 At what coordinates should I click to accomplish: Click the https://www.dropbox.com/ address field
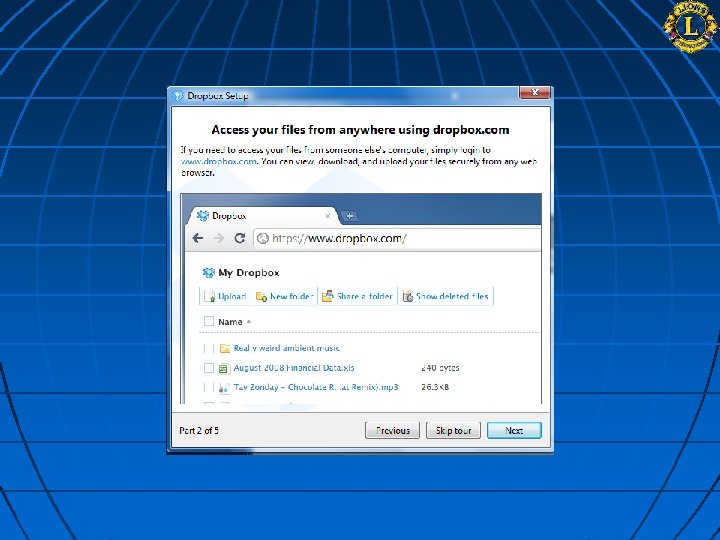(397, 238)
